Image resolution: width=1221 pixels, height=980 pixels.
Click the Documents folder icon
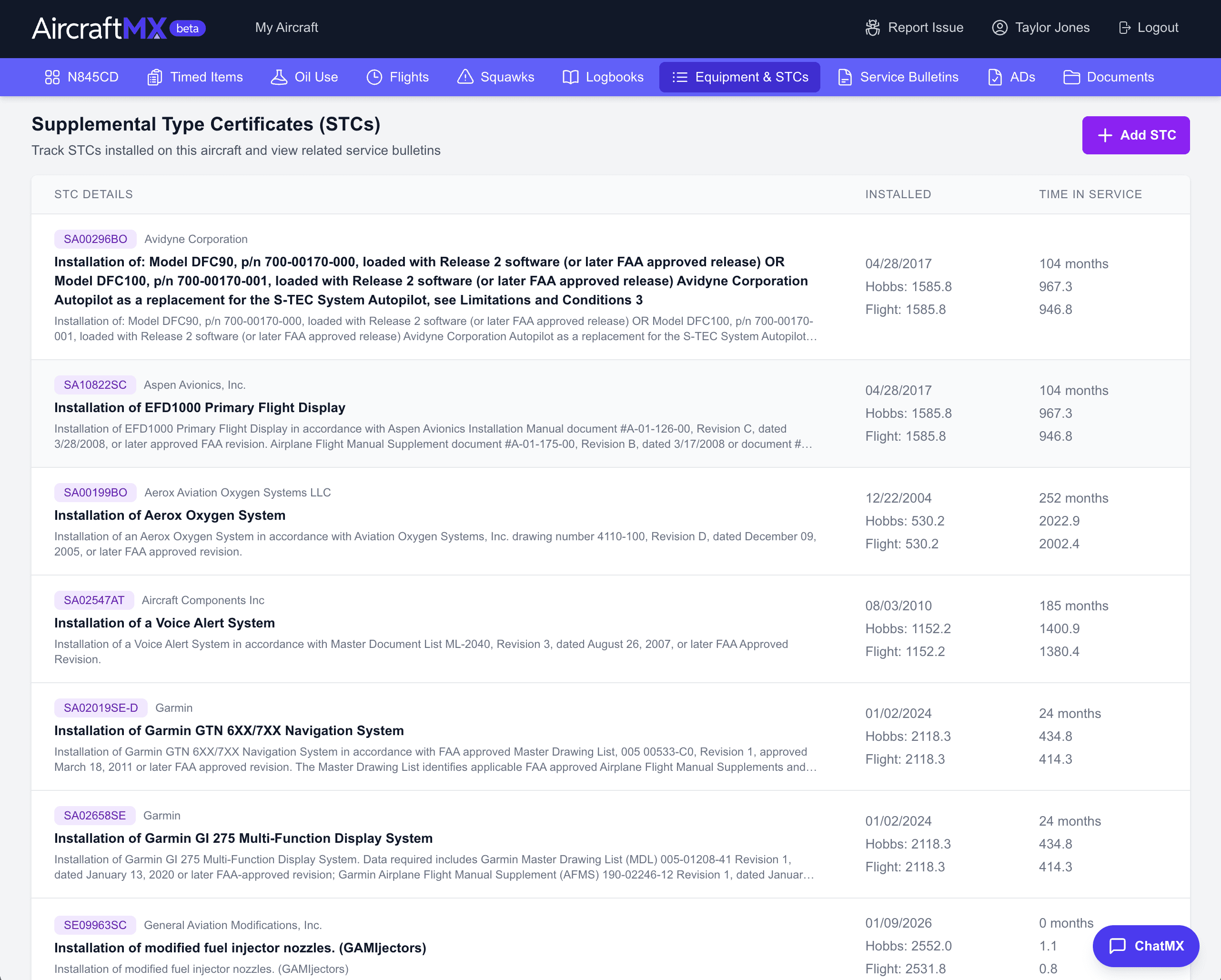1071,77
